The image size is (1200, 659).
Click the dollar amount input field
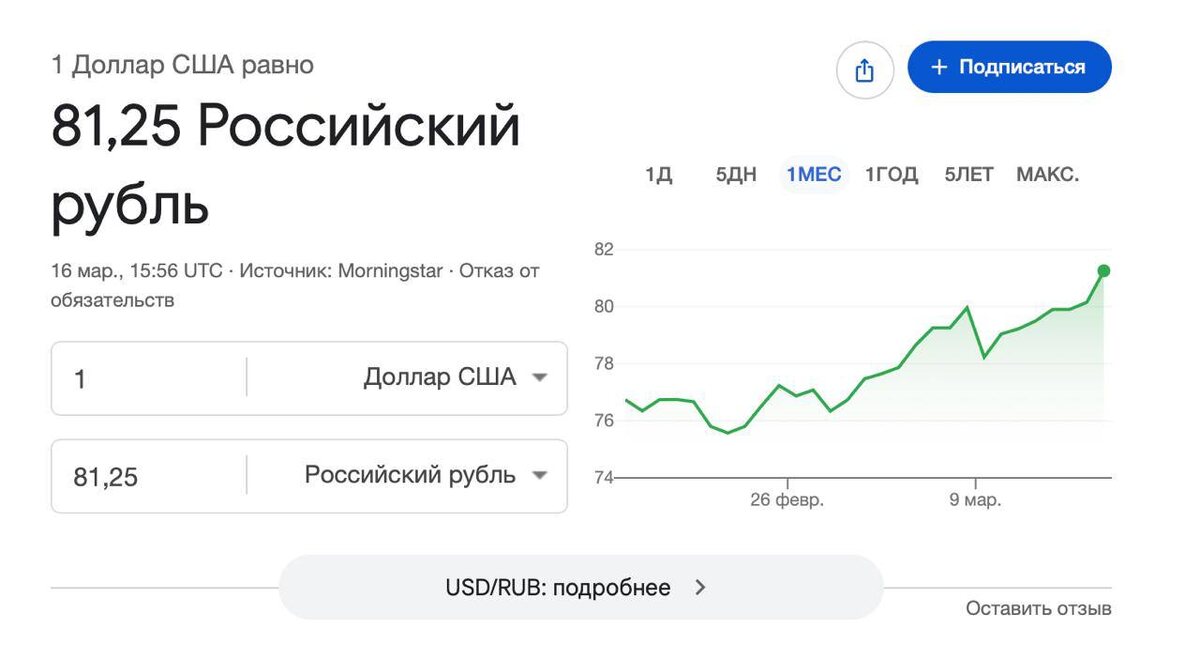coord(148,378)
